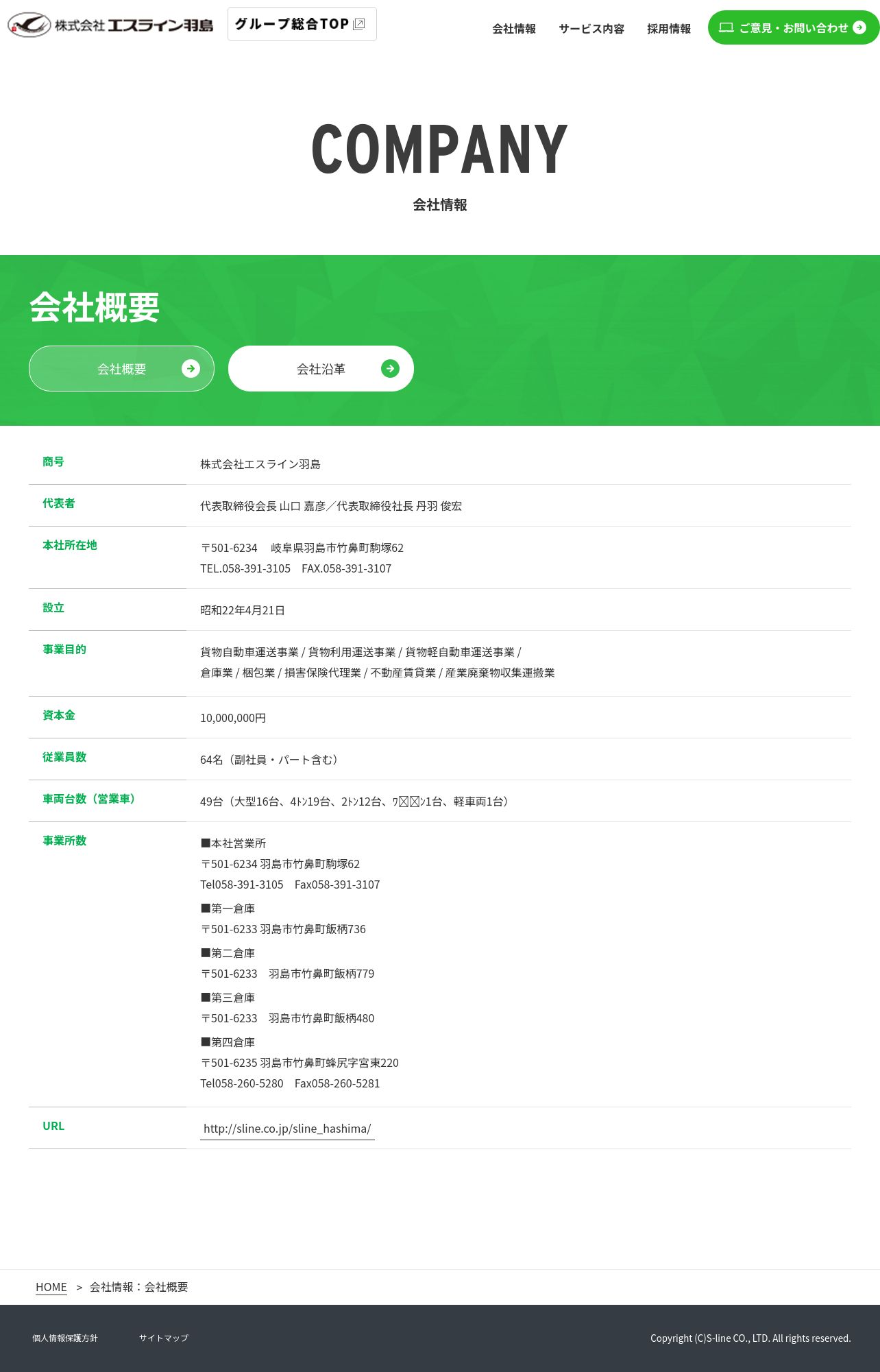Screen dimensions: 880x1372
Task: Click the 羽島市竹鼻町蜂尻字宮東220 address line
Action: [300, 1063]
